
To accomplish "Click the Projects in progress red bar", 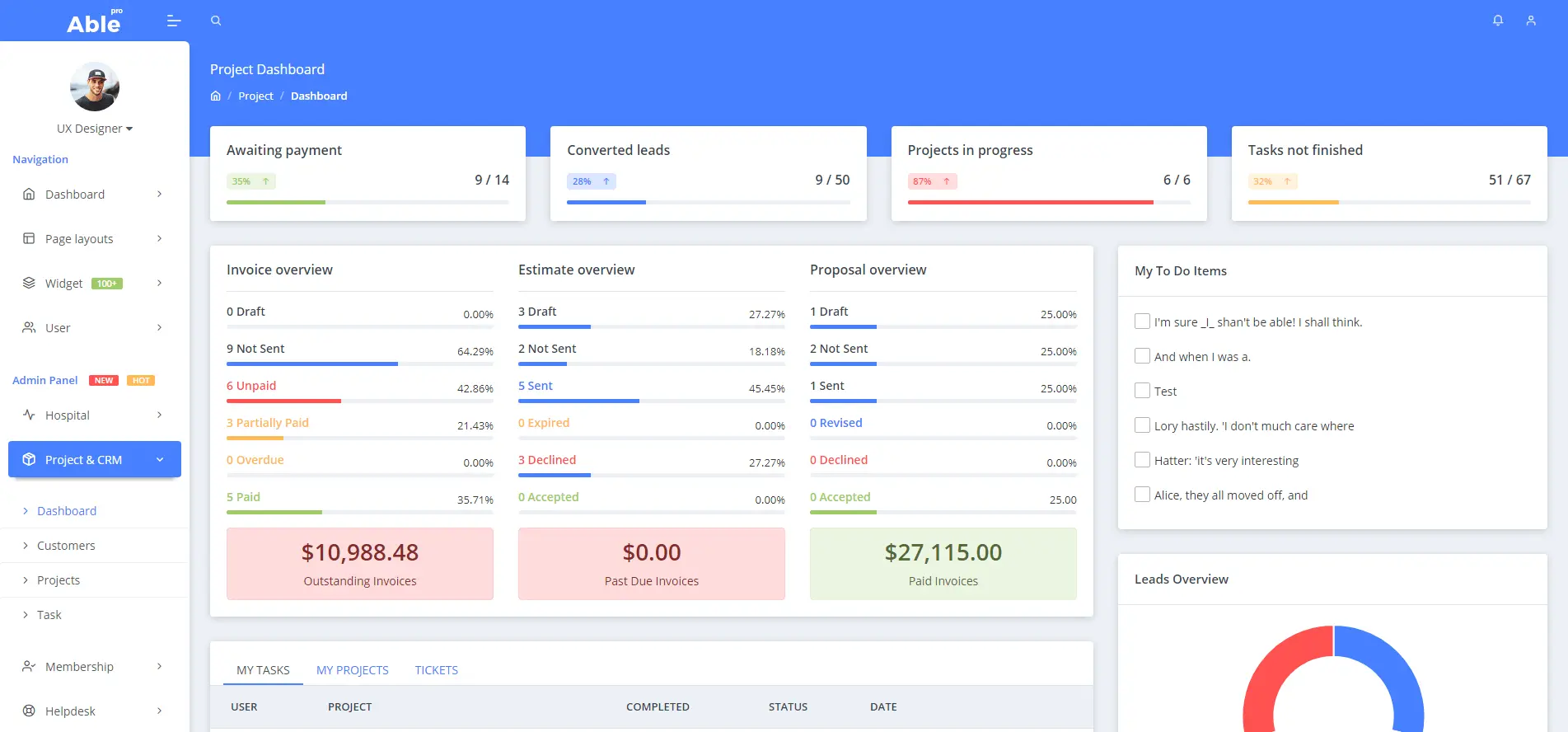I will coord(1030,202).
